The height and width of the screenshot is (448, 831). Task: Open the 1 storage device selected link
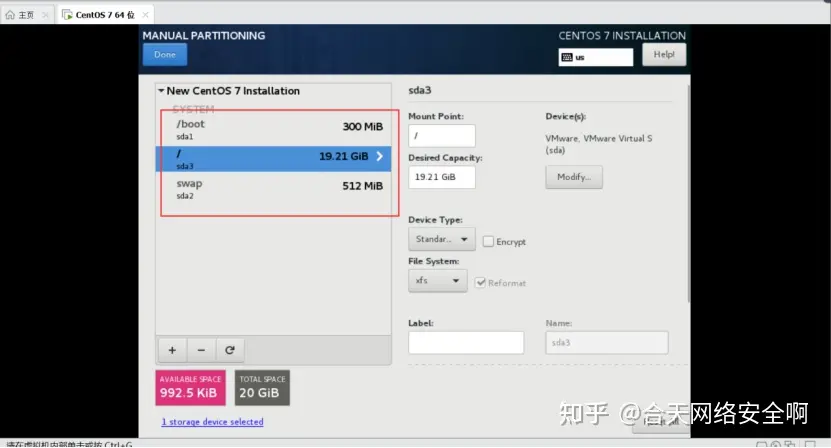click(x=213, y=422)
